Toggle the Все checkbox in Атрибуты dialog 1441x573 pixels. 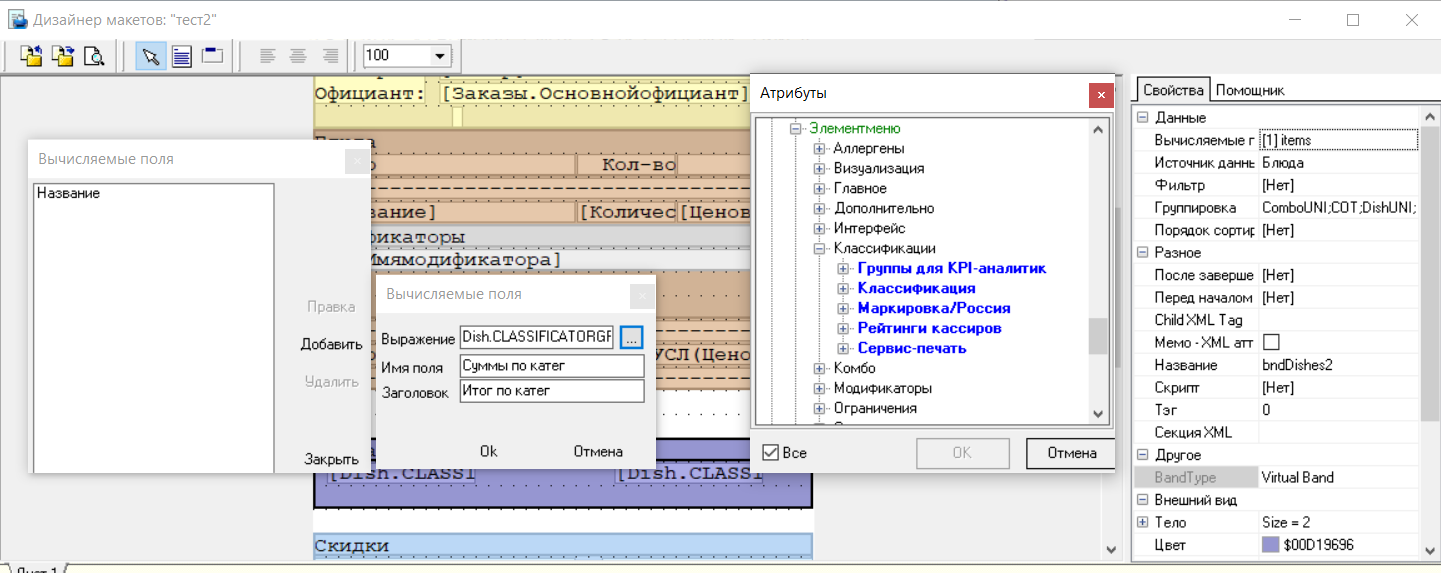[770, 453]
